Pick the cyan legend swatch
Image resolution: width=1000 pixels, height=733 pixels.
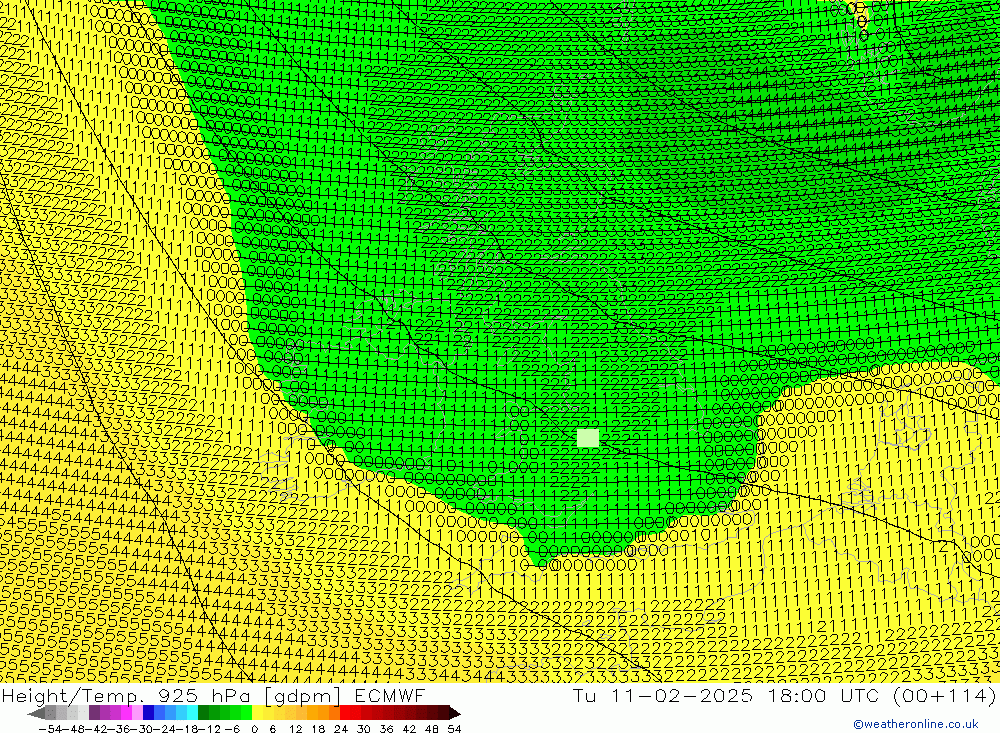(x=192, y=713)
